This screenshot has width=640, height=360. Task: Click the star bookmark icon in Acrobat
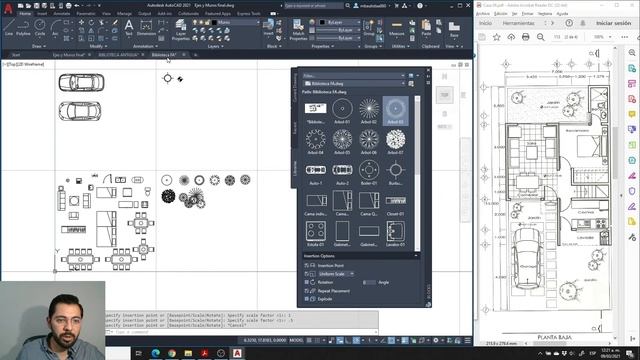coord(496,37)
